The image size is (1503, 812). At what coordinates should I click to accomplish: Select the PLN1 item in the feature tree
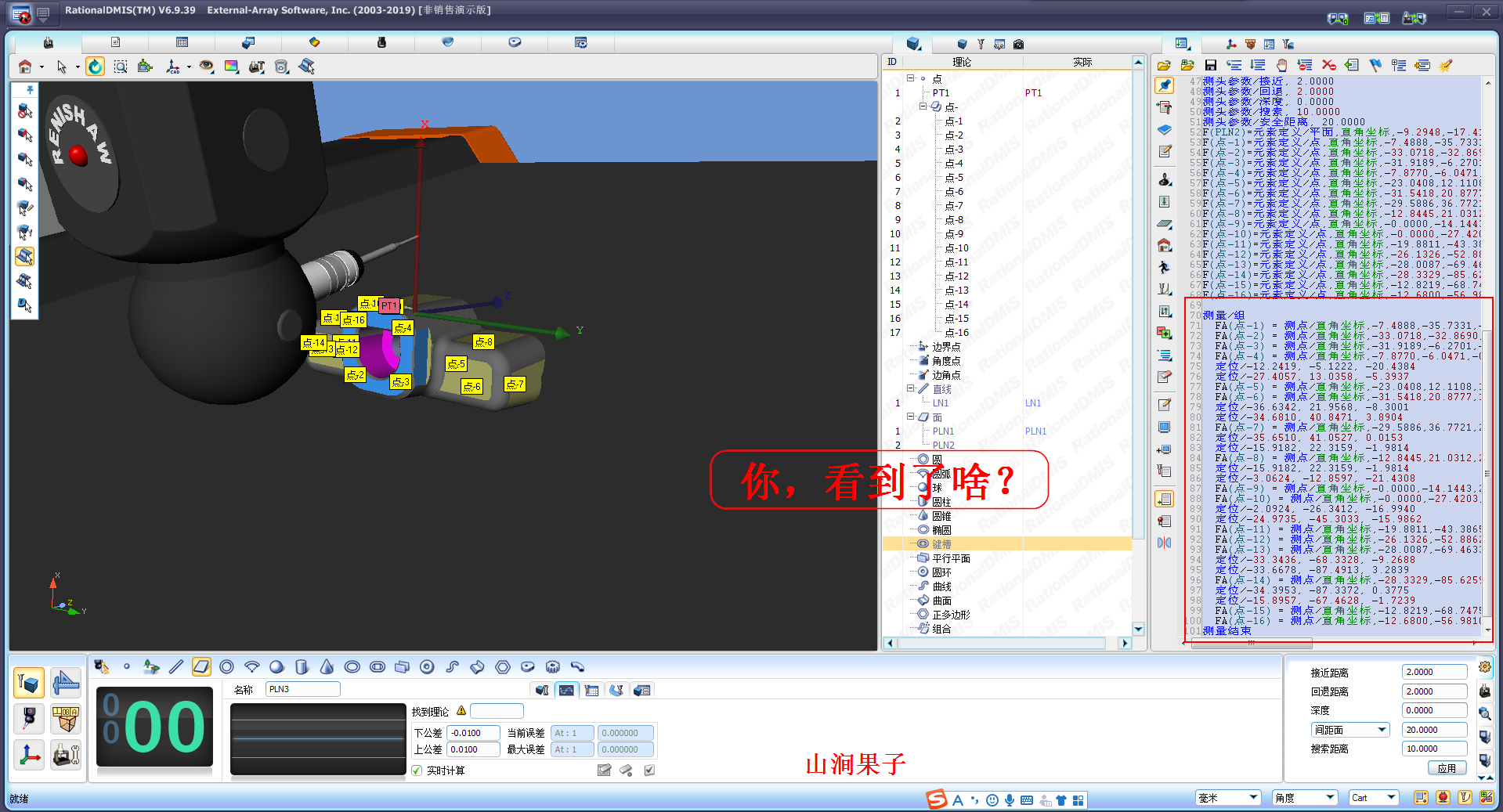[x=943, y=431]
